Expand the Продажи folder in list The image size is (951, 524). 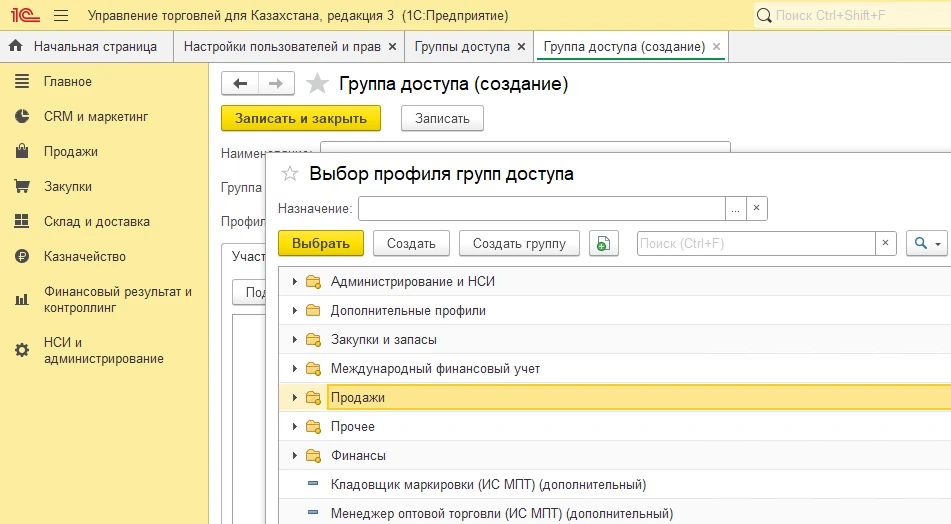[x=295, y=397]
